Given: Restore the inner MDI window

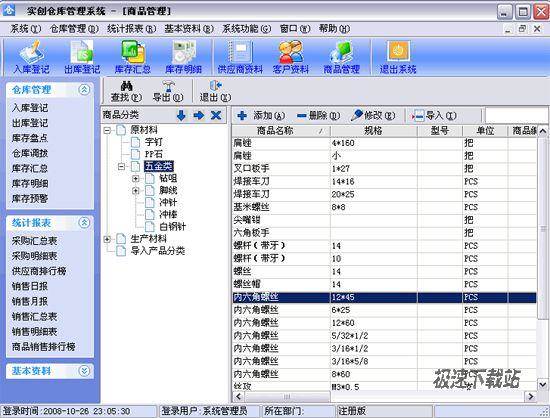Looking at the screenshot, I should 522,29.
